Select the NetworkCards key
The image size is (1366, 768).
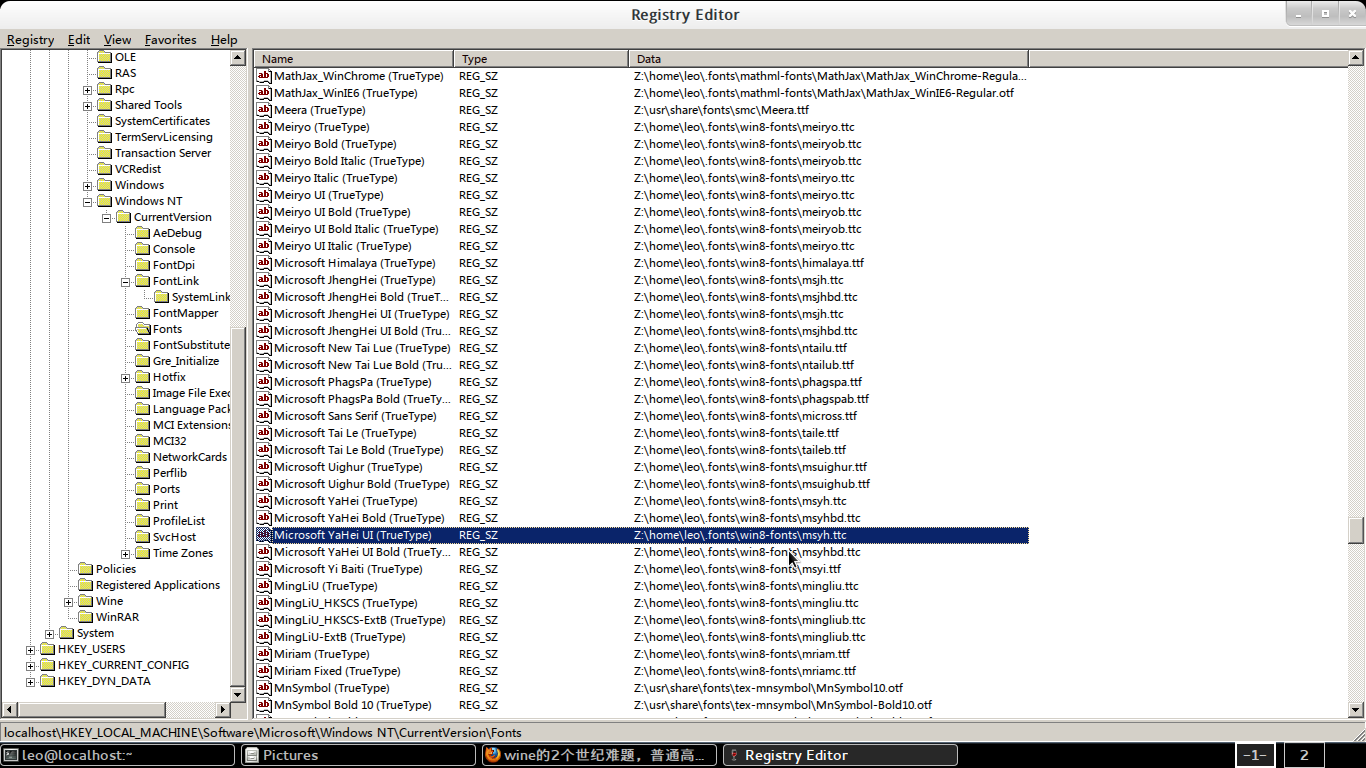point(190,457)
